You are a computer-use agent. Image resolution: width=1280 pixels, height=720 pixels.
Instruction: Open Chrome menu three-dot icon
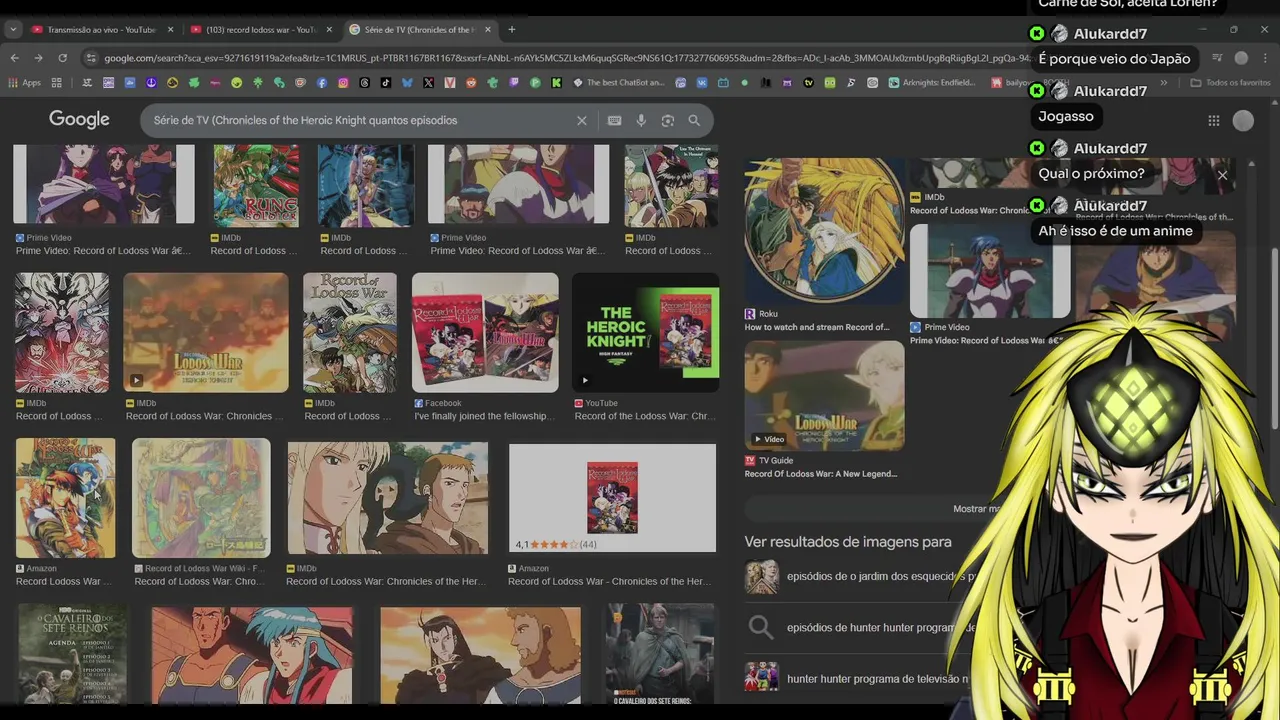[1266, 58]
